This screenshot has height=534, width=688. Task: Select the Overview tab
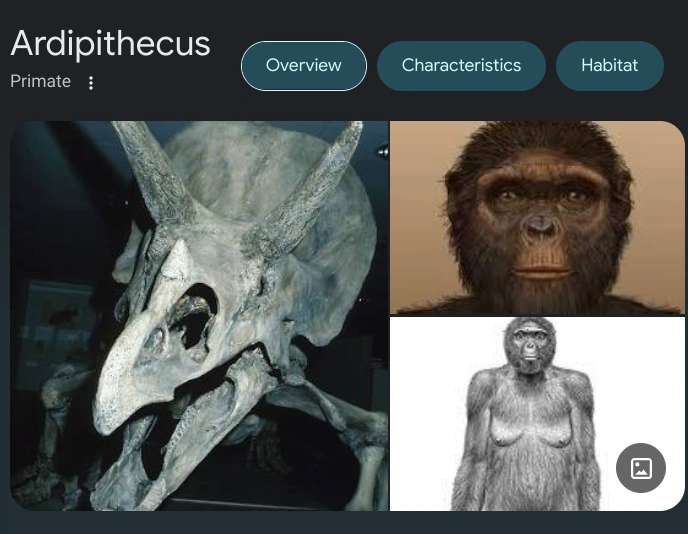(x=304, y=66)
